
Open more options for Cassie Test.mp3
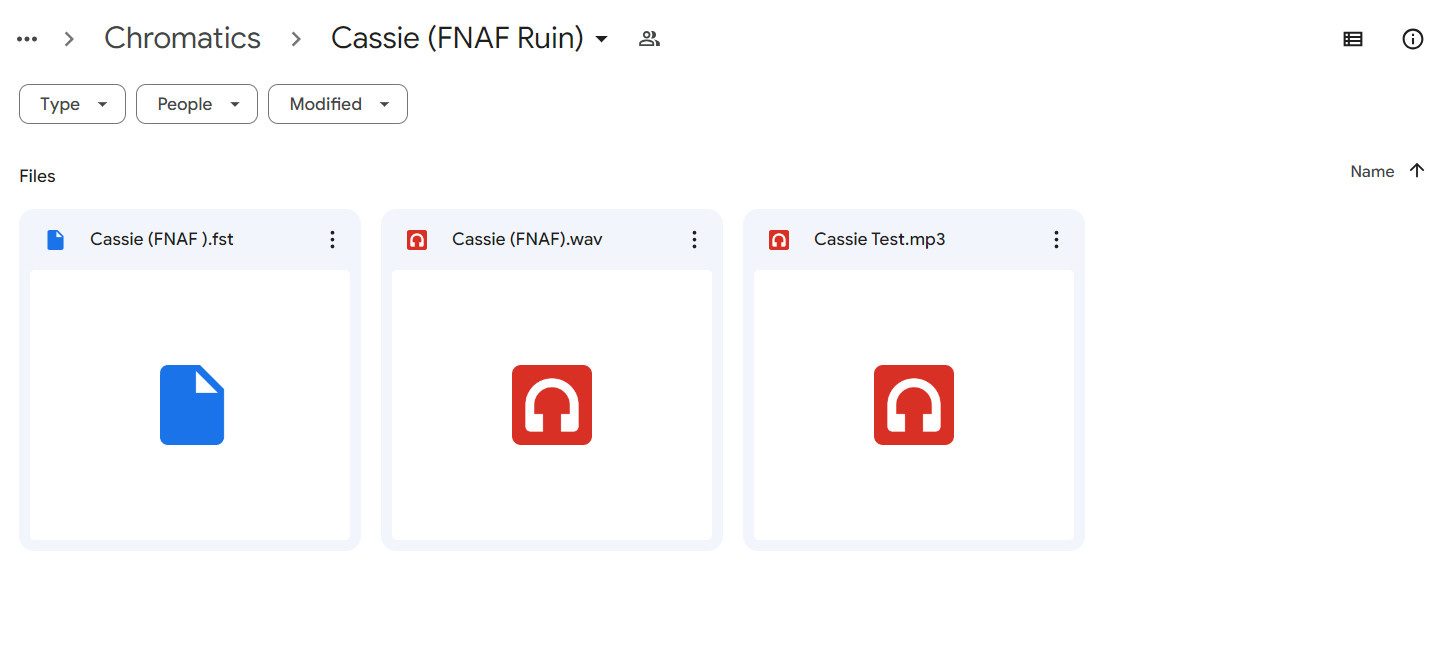pyautogui.click(x=1057, y=239)
